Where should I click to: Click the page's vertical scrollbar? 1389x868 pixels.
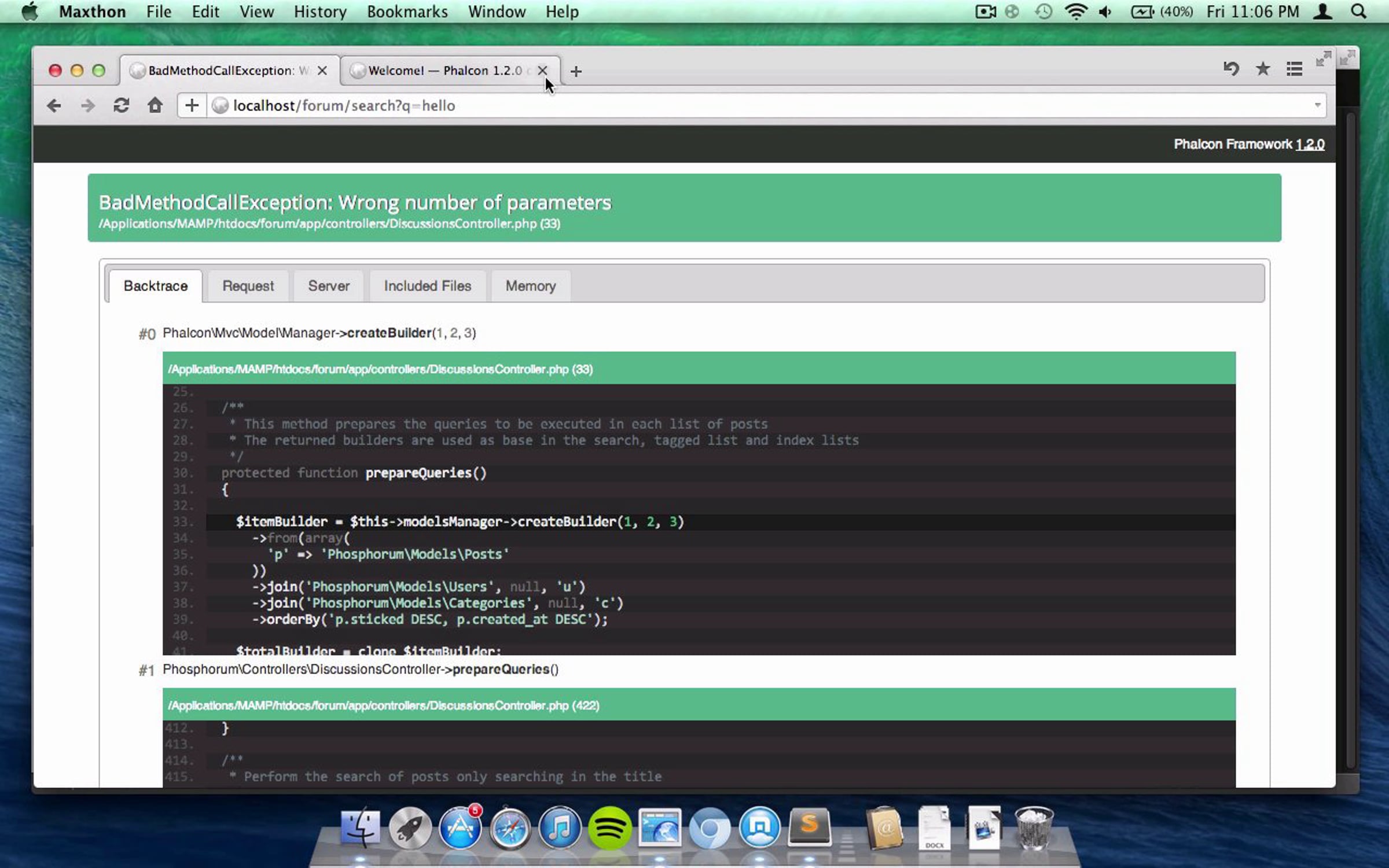(x=1350, y=440)
